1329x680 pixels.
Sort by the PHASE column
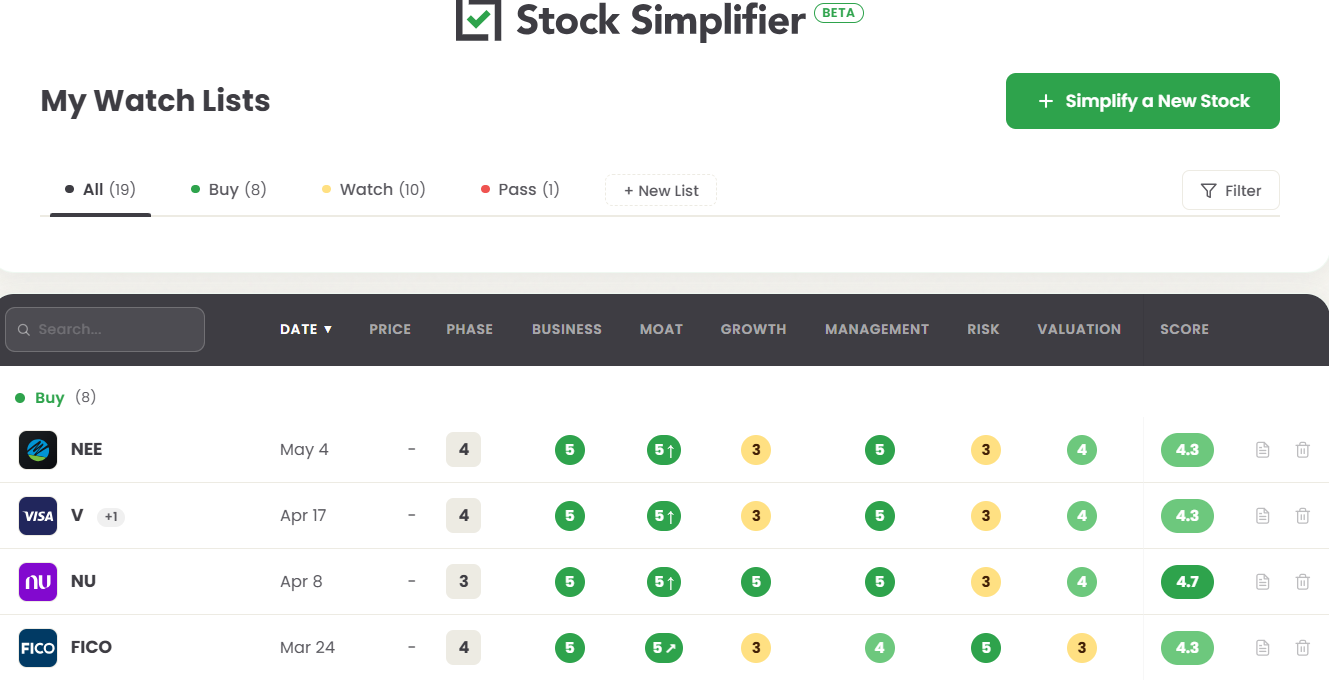[x=470, y=329]
